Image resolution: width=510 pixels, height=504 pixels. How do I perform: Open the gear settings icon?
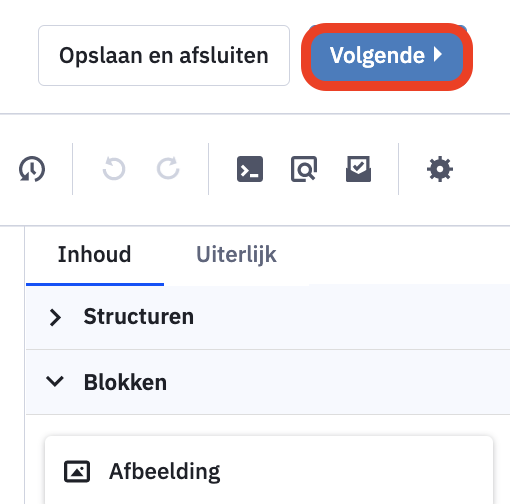[x=440, y=169]
